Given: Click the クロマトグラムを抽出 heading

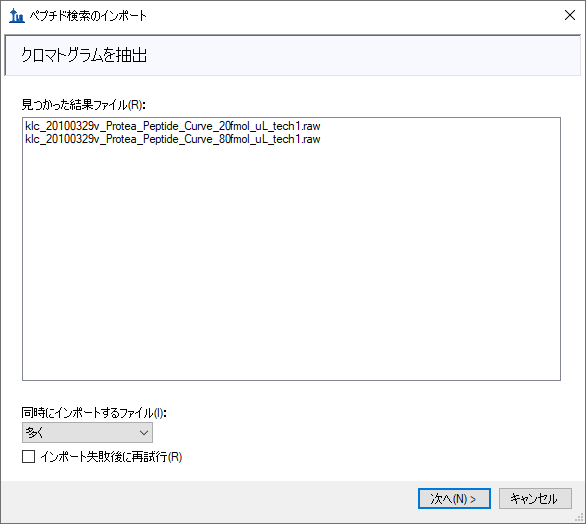Looking at the screenshot, I should (84, 55).
